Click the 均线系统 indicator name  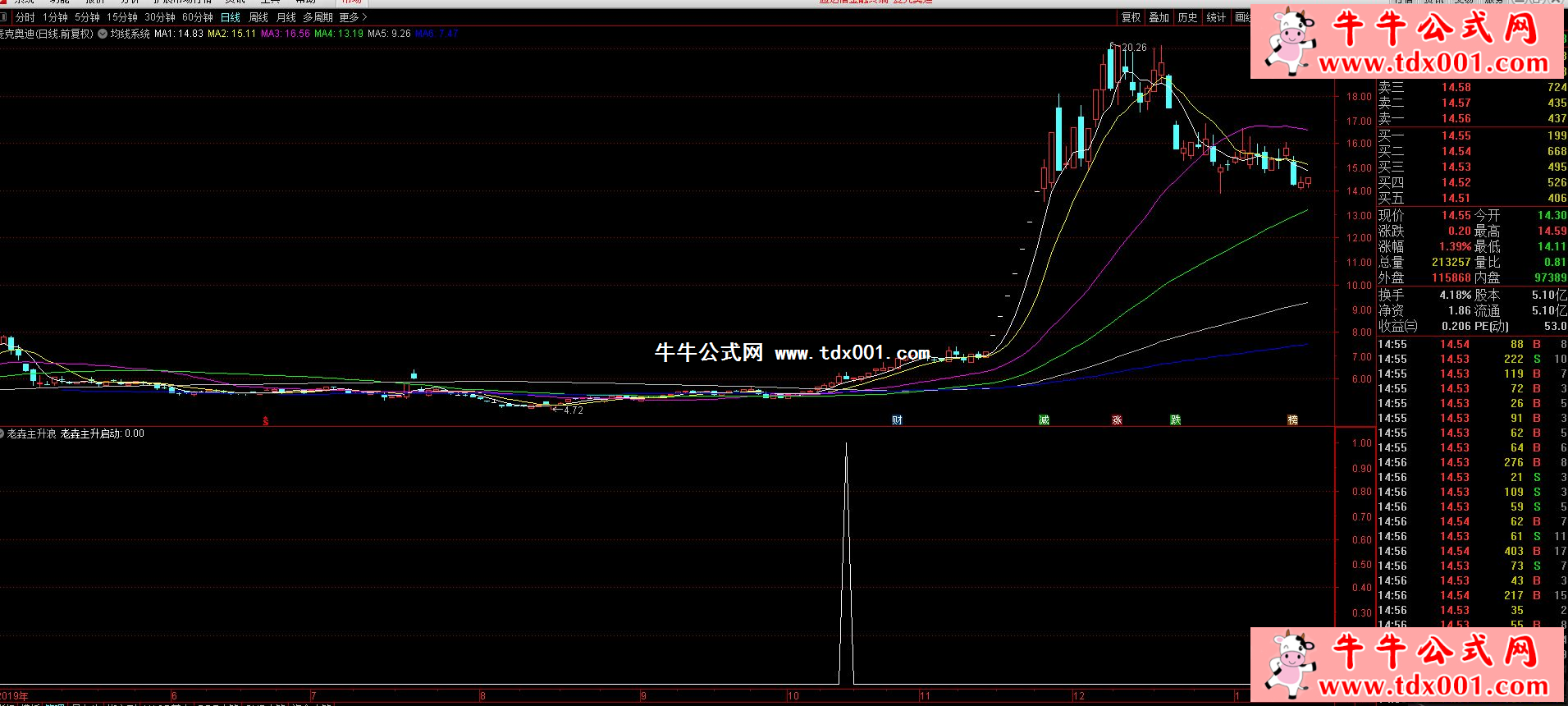(130, 34)
